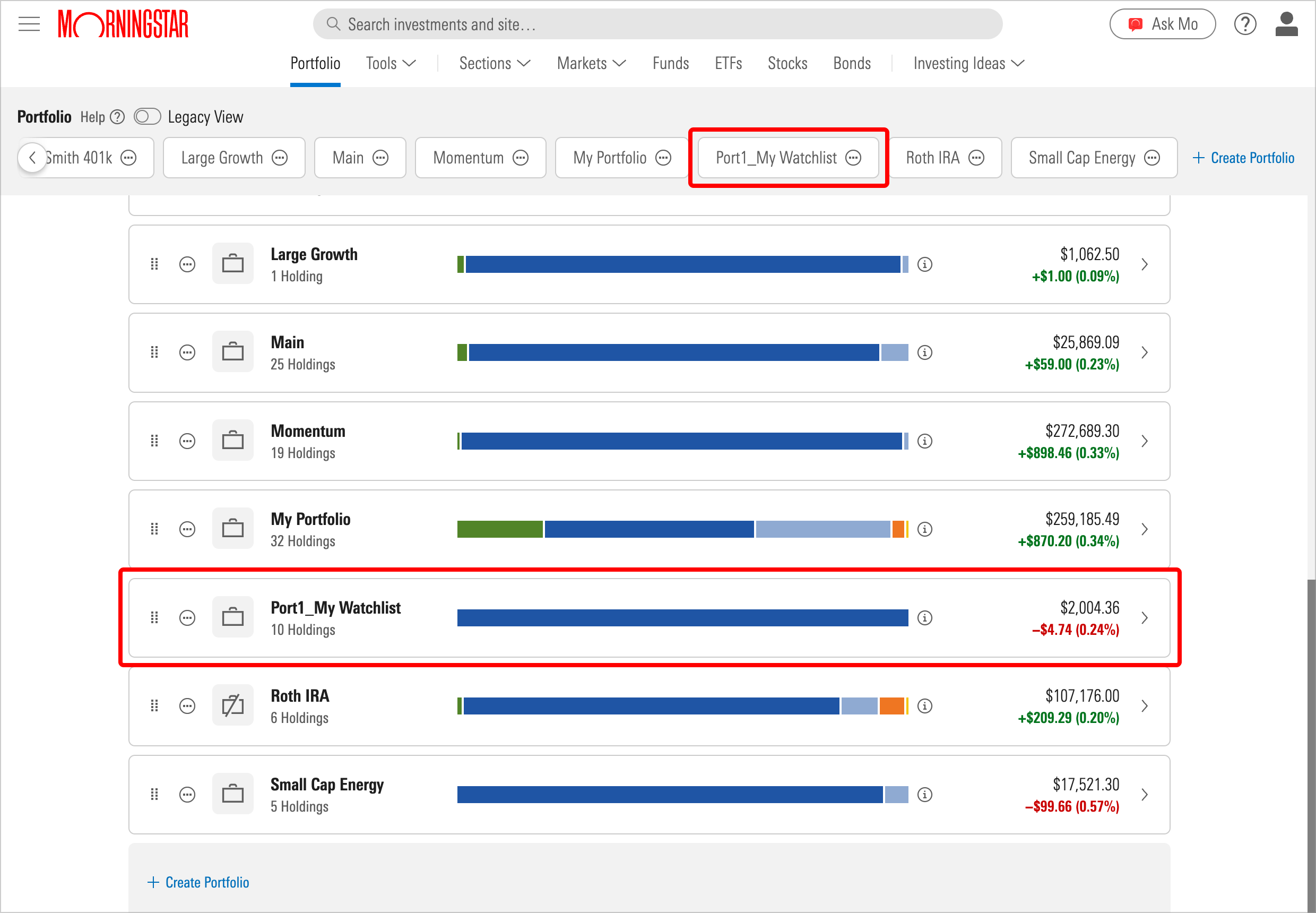
Task: Click the Morningstar logo
Action: tap(123, 24)
